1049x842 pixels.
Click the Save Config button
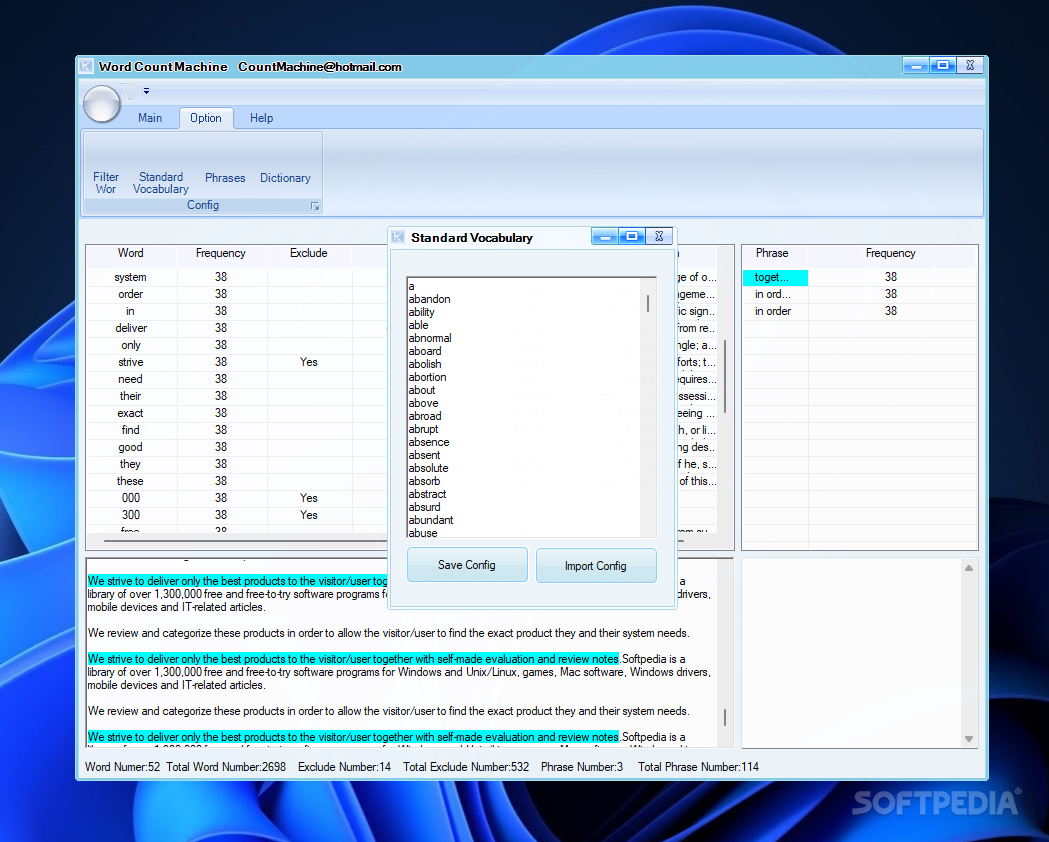pyautogui.click(x=467, y=565)
